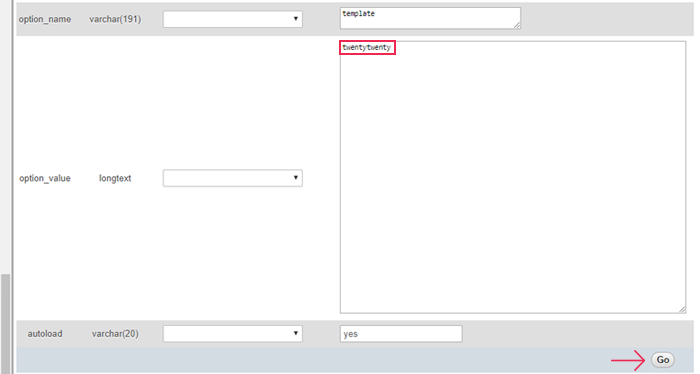
Task: Click the option_value column label
Action: [x=45, y=178]
